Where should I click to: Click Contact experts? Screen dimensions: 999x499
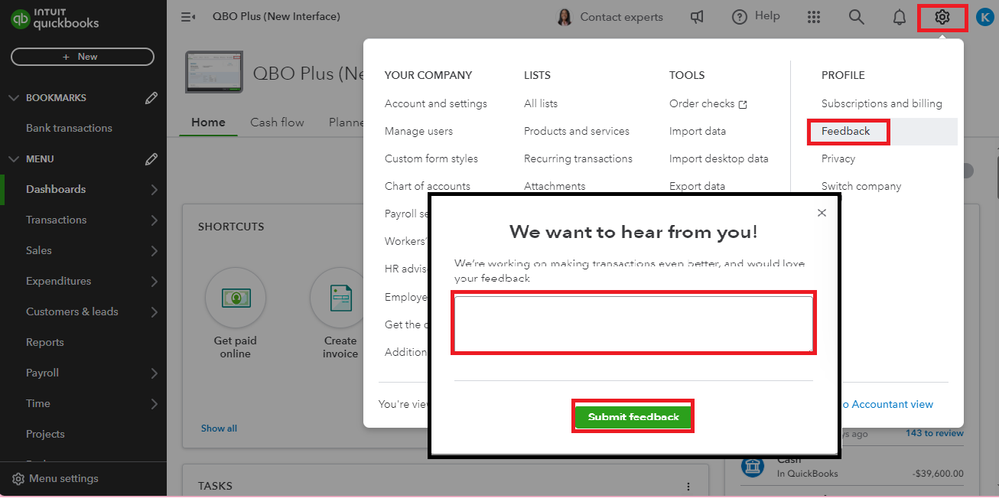click(610, 17)
